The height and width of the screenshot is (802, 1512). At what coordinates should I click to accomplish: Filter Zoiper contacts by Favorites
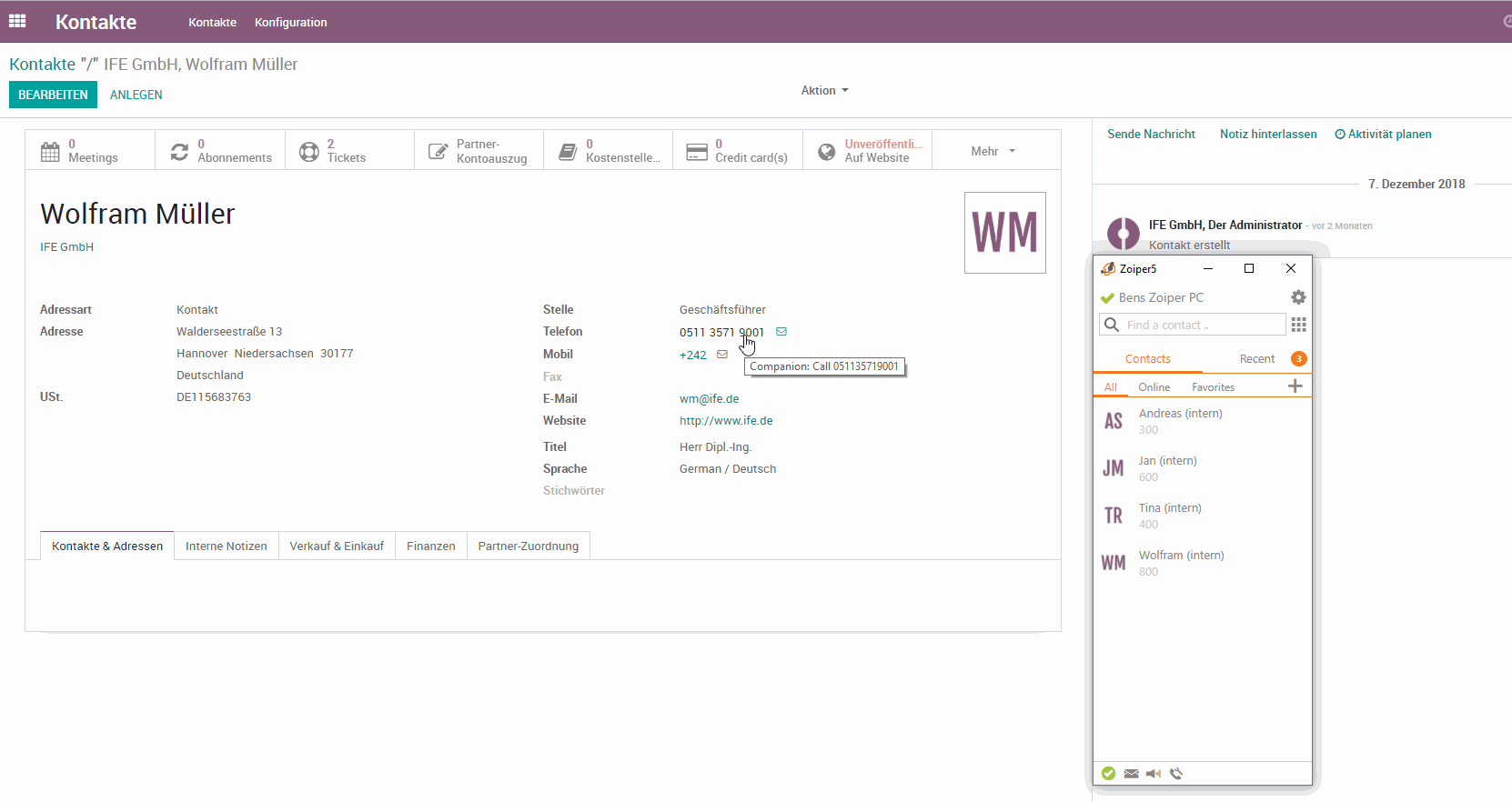1213,387
